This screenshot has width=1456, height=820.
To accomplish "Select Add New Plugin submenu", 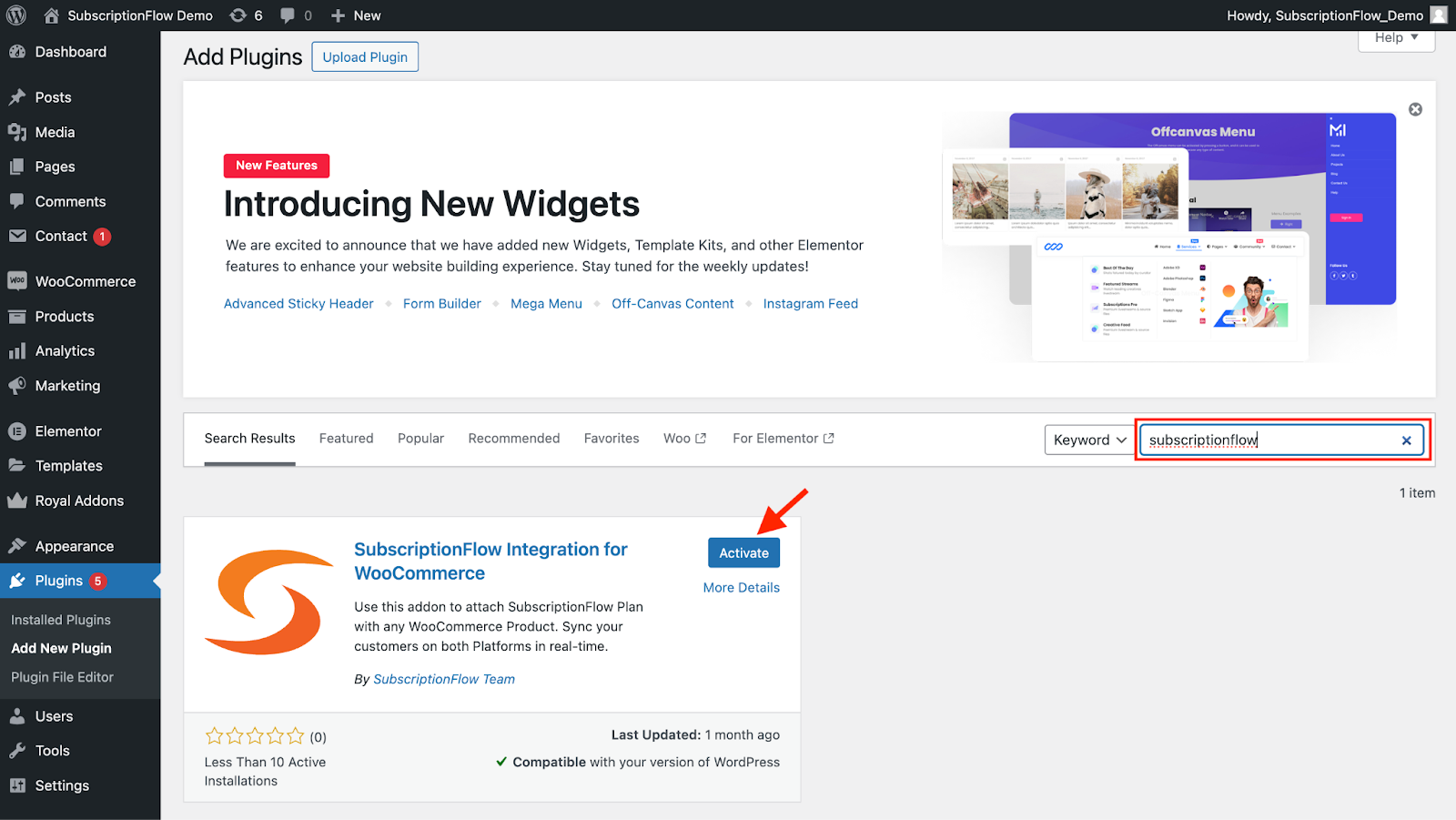I will point(61,648).
